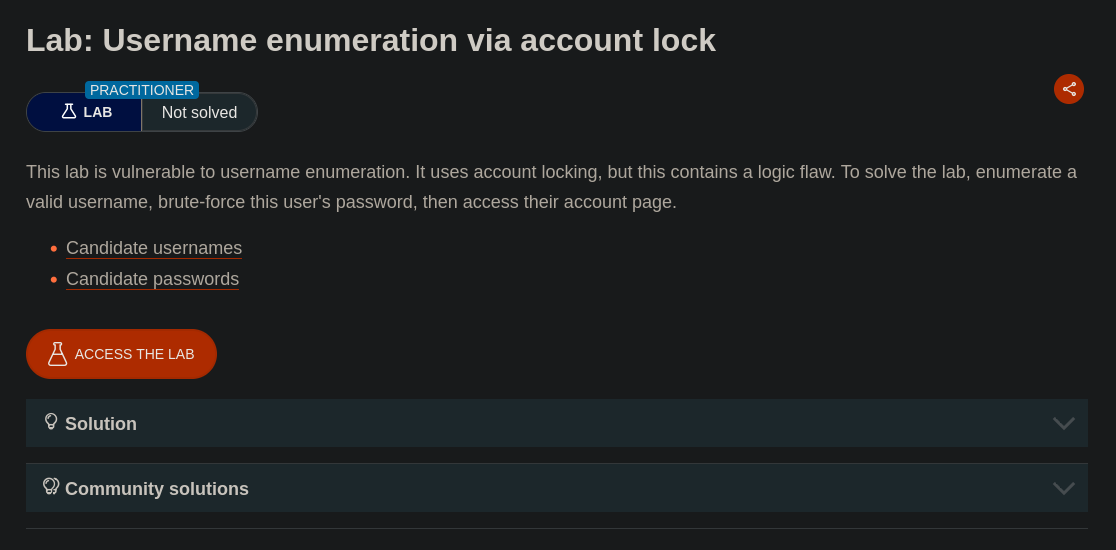Open the Community solutions section header
This screenshot has height=550, width=1116.
point(157,489)
